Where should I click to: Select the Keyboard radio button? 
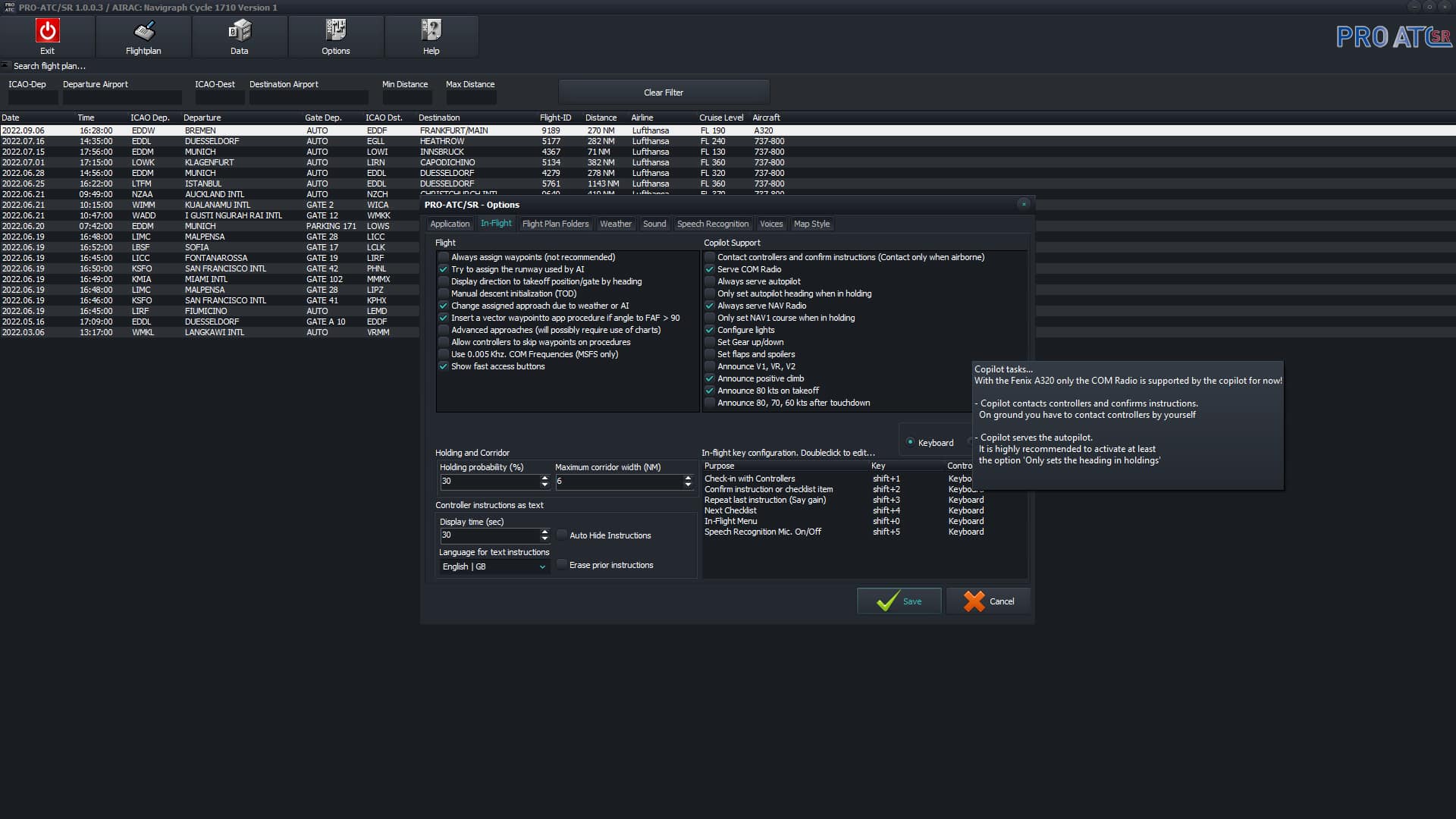coord(910,442)
